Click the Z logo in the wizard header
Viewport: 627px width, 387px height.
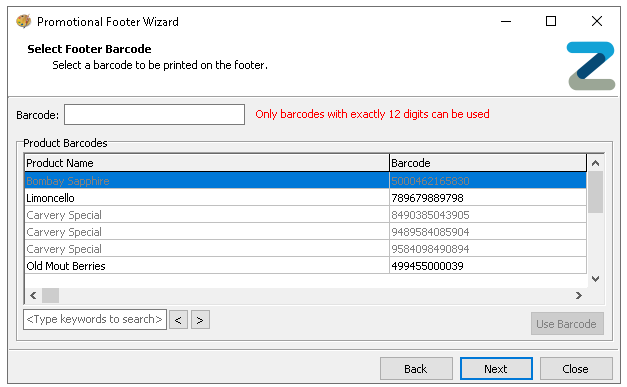pos(591,66)
